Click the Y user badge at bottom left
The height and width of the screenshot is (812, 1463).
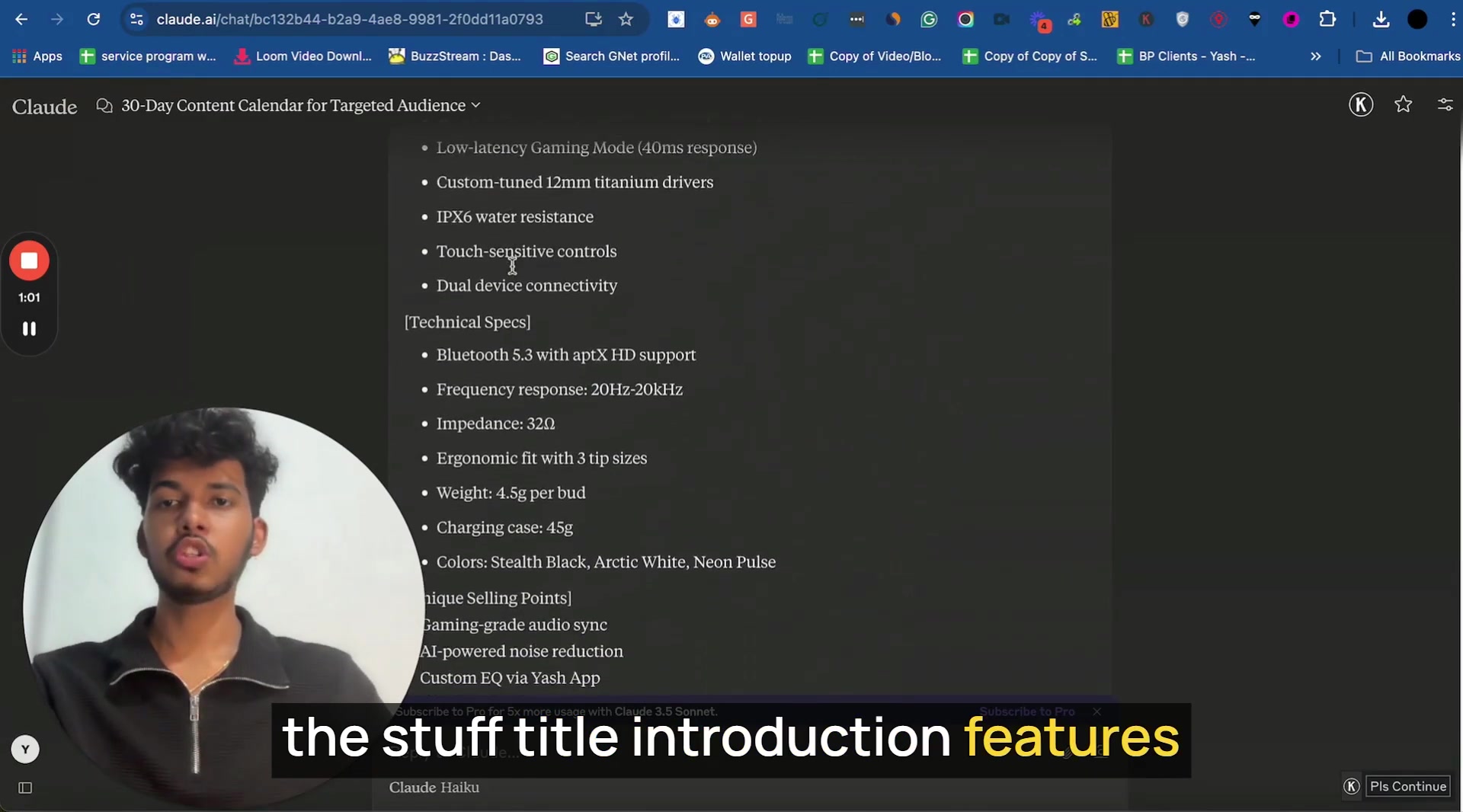[25, 750]
